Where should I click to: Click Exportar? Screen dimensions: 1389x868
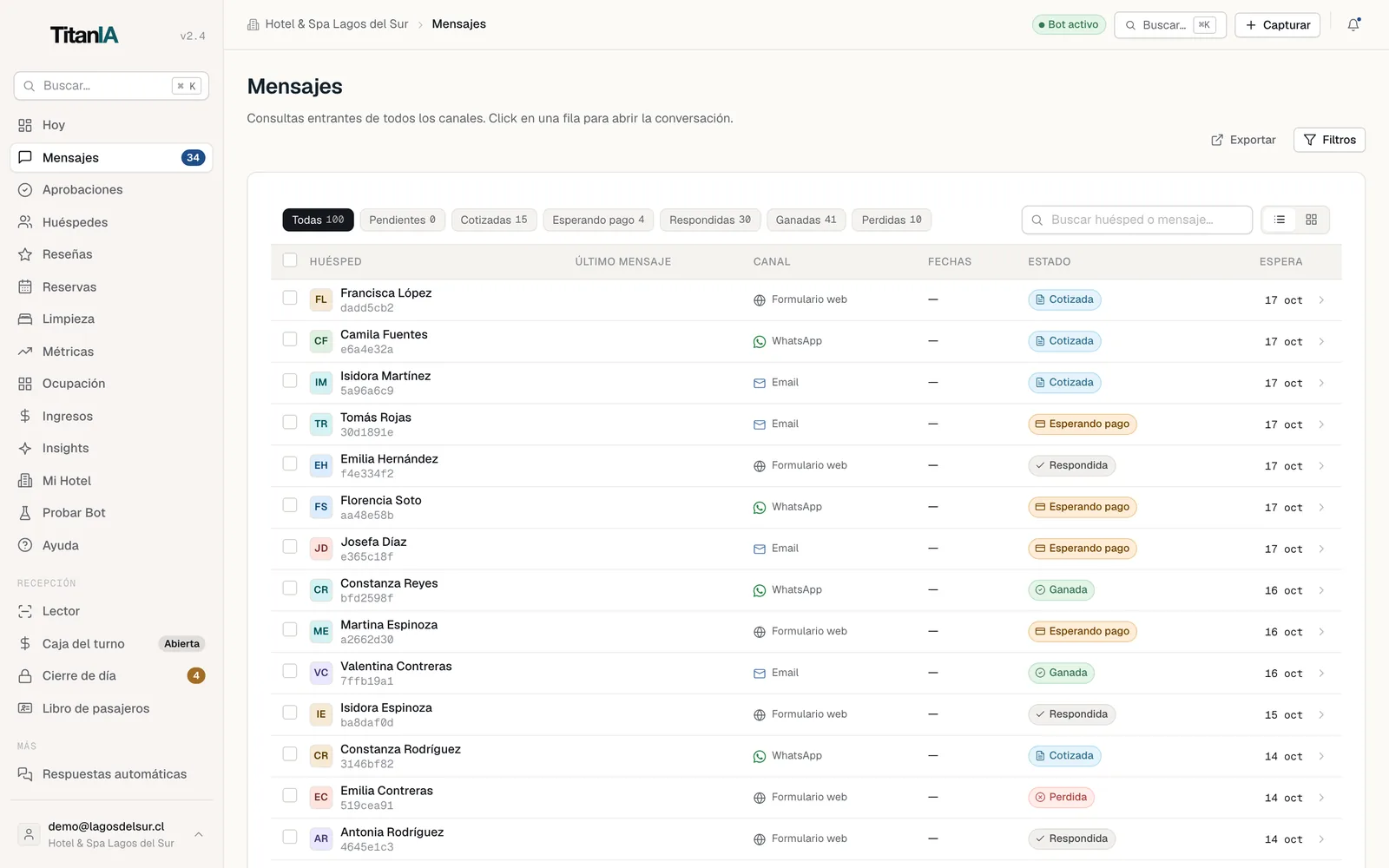(1243, 140)
